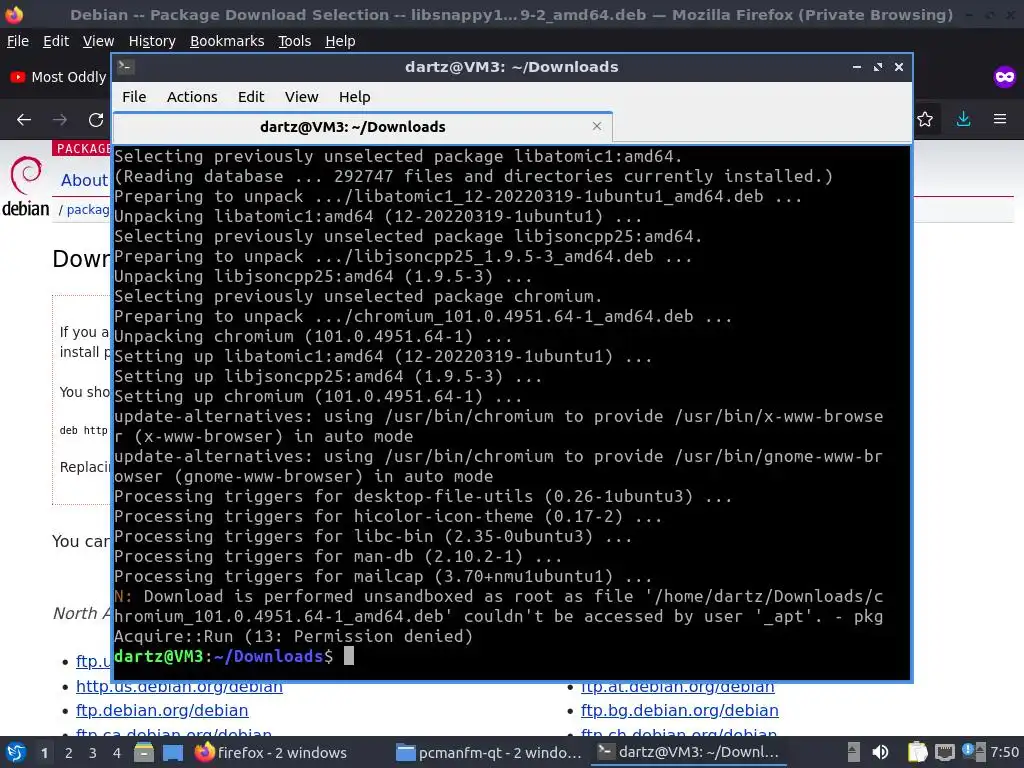Close the terminal window
Image resolution: width=1024 pixels, height=768 pixels.
(899, 67)
